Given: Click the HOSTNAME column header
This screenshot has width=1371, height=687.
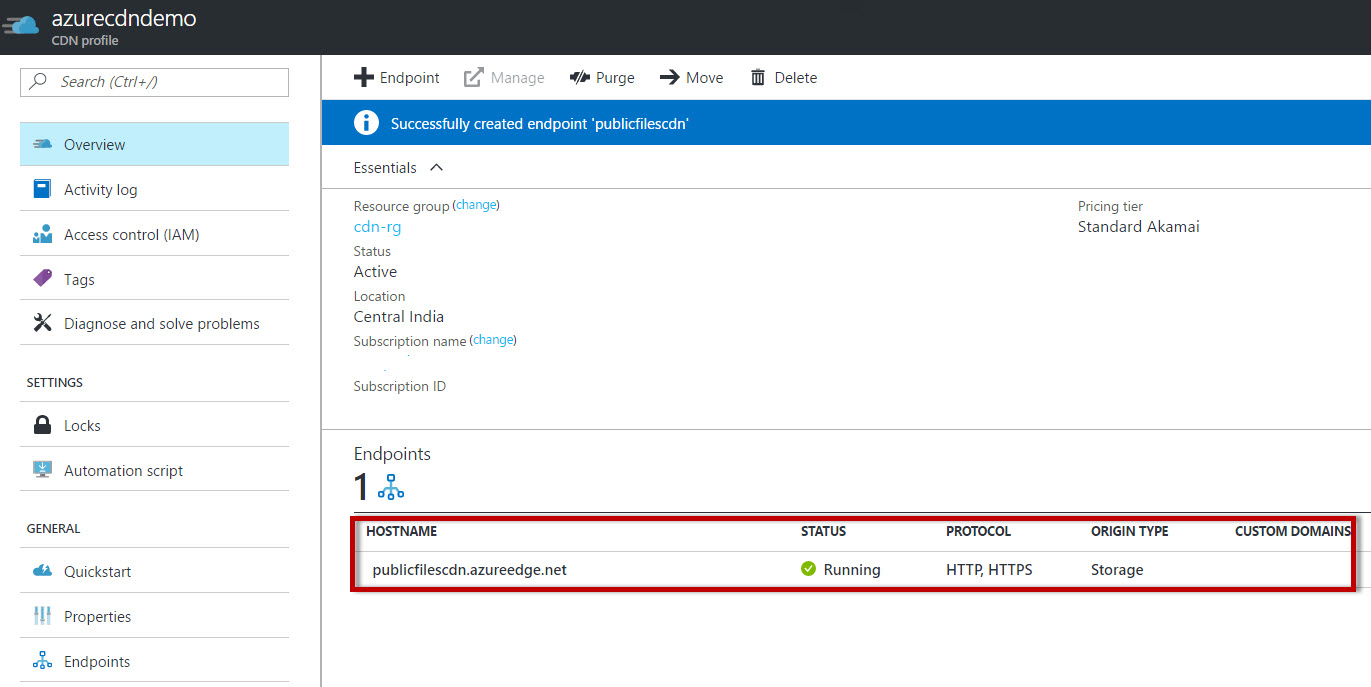Looking at the screenshot, I should tap(402, 531).
